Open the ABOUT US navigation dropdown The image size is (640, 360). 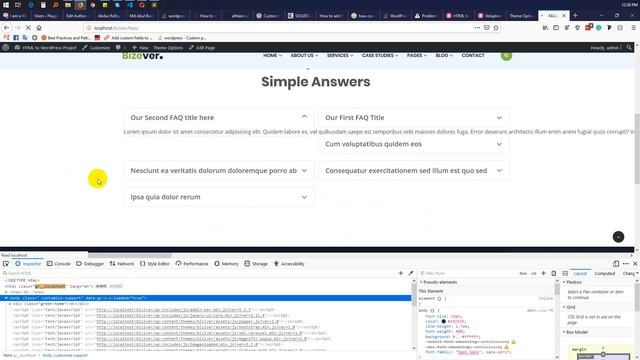pyautogui.click(x=304, y=55)
